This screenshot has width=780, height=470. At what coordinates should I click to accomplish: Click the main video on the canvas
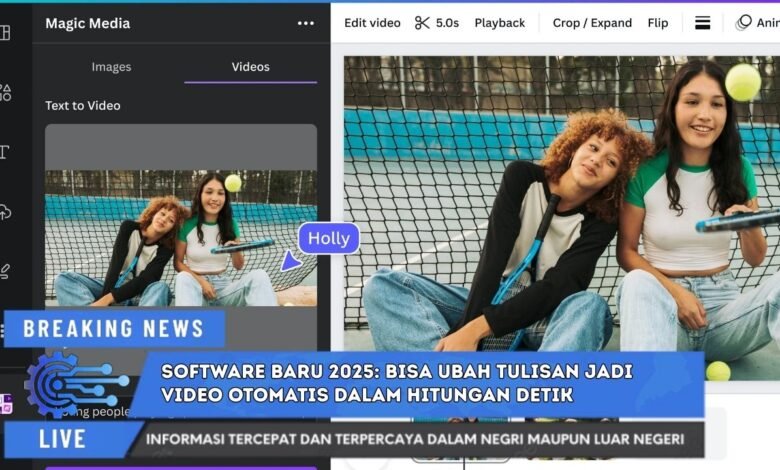561,210
